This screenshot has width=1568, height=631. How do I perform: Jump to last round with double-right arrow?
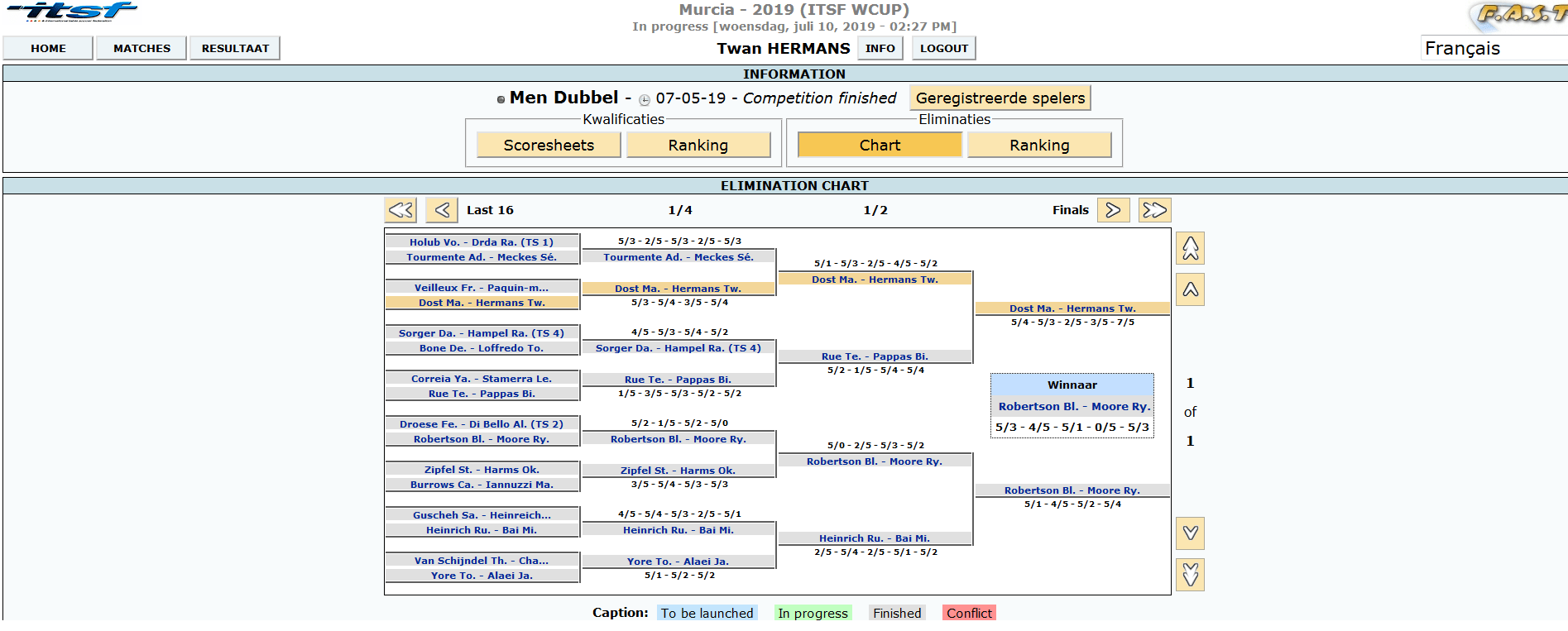point(1154,210)
